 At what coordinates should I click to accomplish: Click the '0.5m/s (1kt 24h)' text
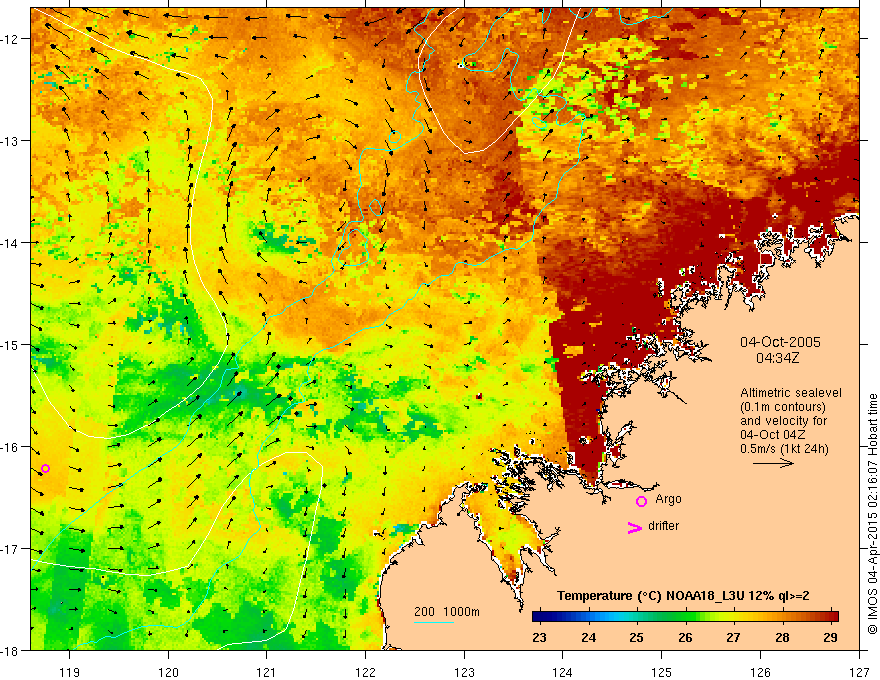click(784, 449)
